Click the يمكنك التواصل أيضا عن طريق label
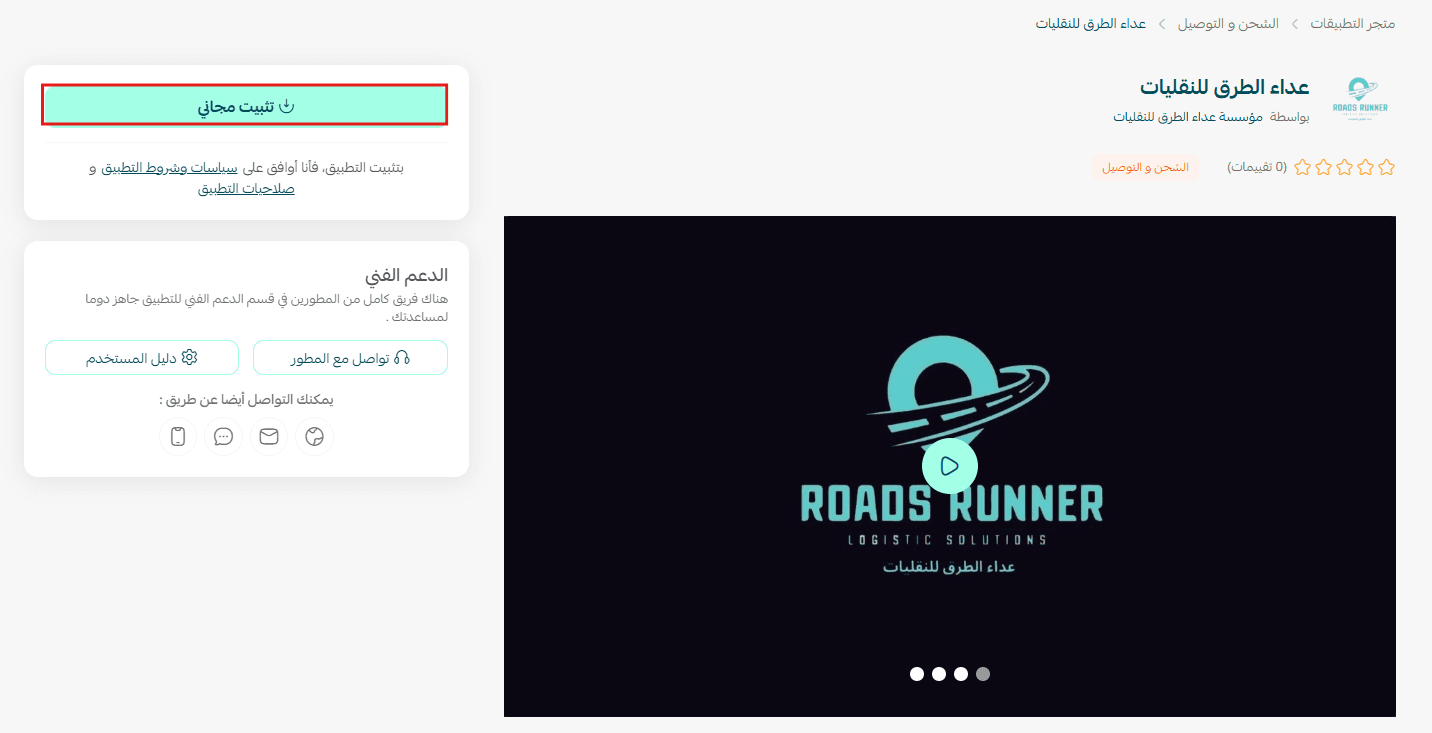 click(246, 400)
